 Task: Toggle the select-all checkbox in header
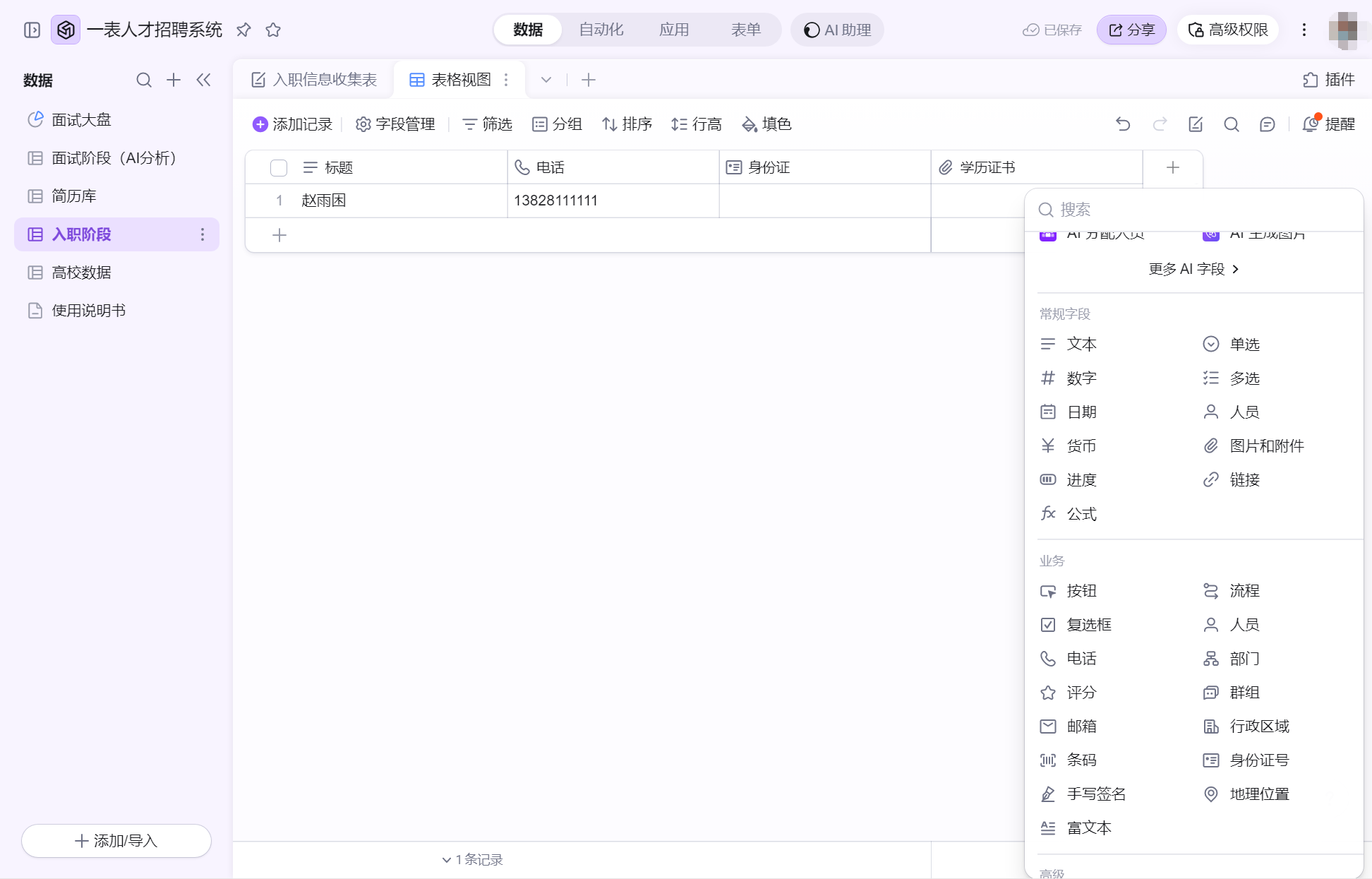pos(279,167)
